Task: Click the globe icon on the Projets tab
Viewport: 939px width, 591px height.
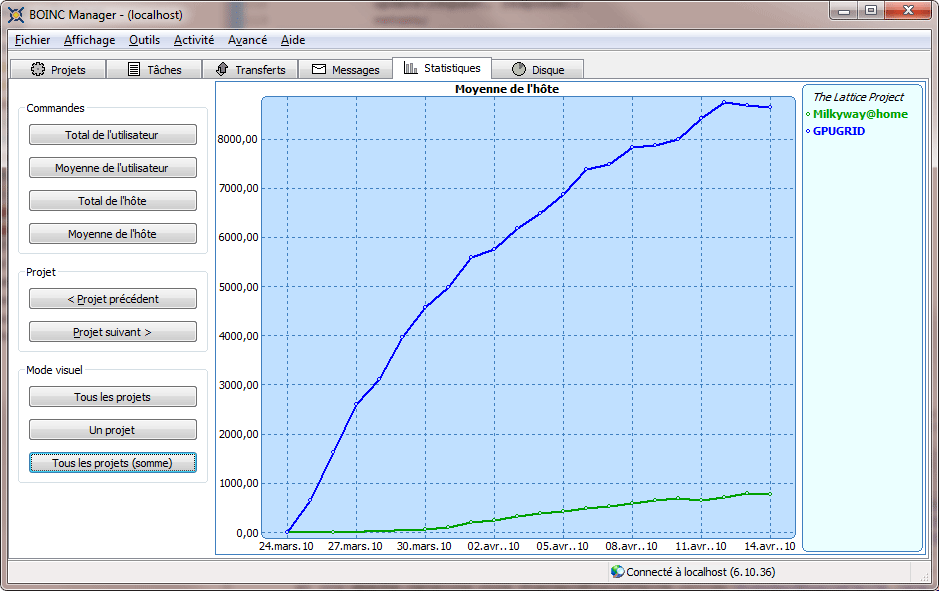Action: coord(38,69)
